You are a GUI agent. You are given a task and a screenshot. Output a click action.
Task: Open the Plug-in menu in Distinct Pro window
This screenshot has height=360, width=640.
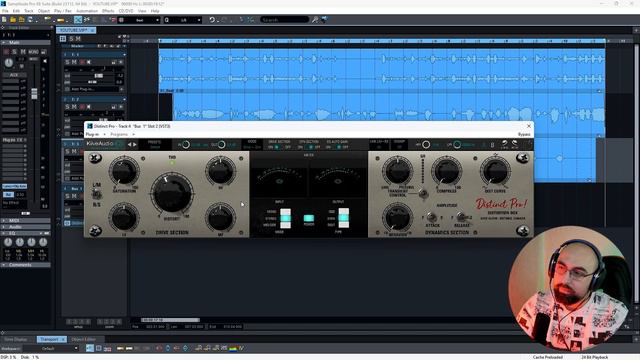coord(93,134)
